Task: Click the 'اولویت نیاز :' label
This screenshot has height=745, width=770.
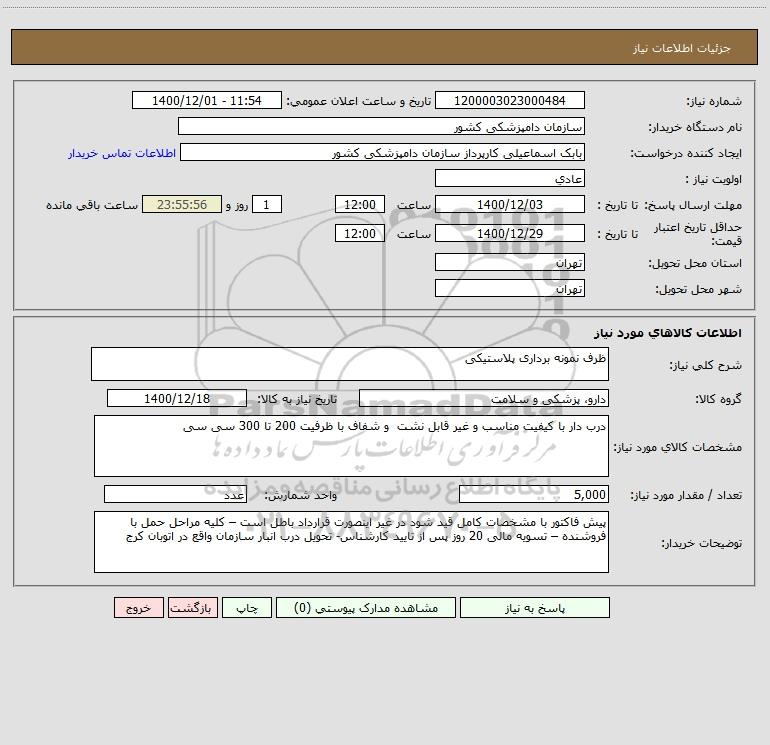Action: tap(714, 179)
